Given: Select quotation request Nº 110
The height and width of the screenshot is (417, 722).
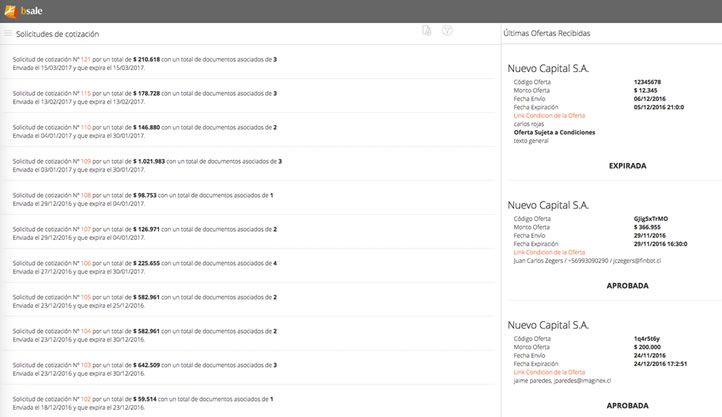Looking at the screenshot, I should pyautogui.click(x=86, y=127).
